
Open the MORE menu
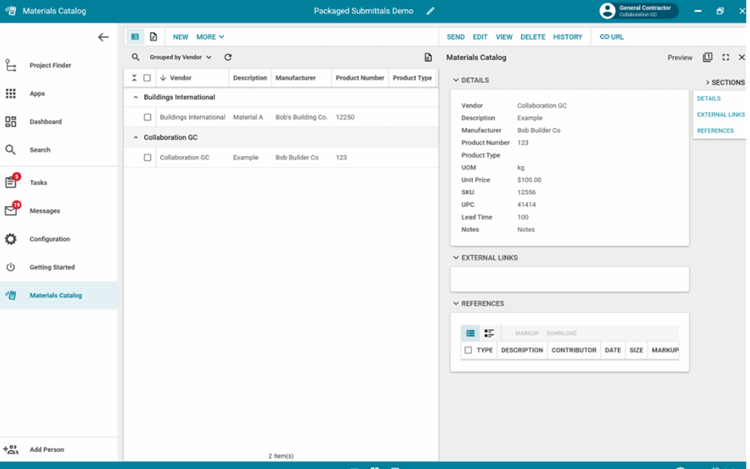(210, 37)
